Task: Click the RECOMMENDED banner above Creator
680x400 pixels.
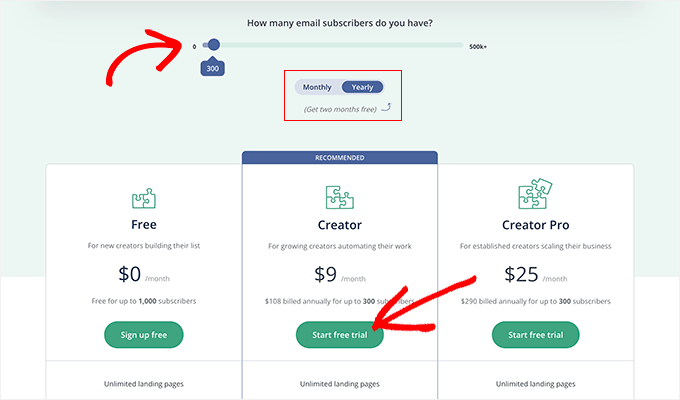Action: click(339, 158)
